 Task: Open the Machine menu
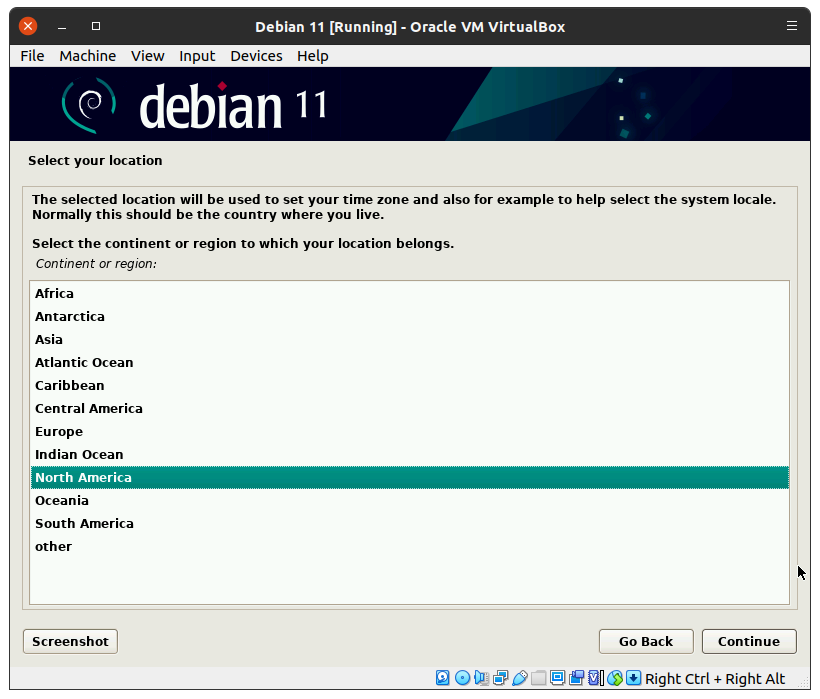point(87,56)
